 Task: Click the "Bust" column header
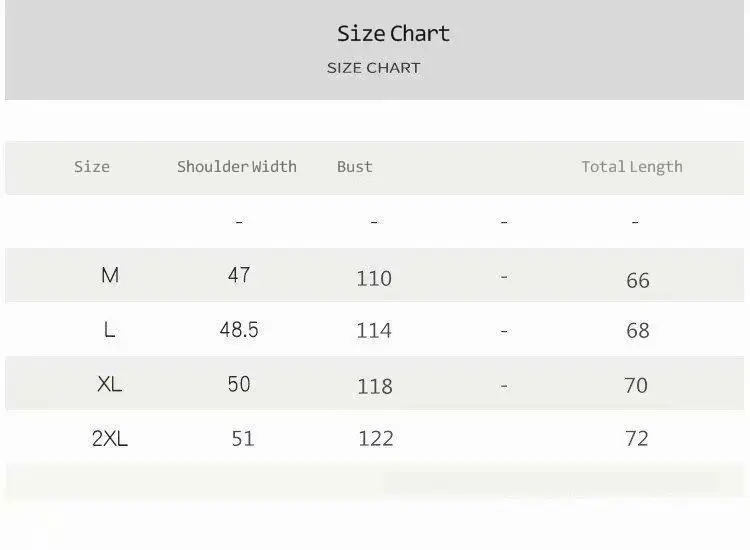(355, 167)
